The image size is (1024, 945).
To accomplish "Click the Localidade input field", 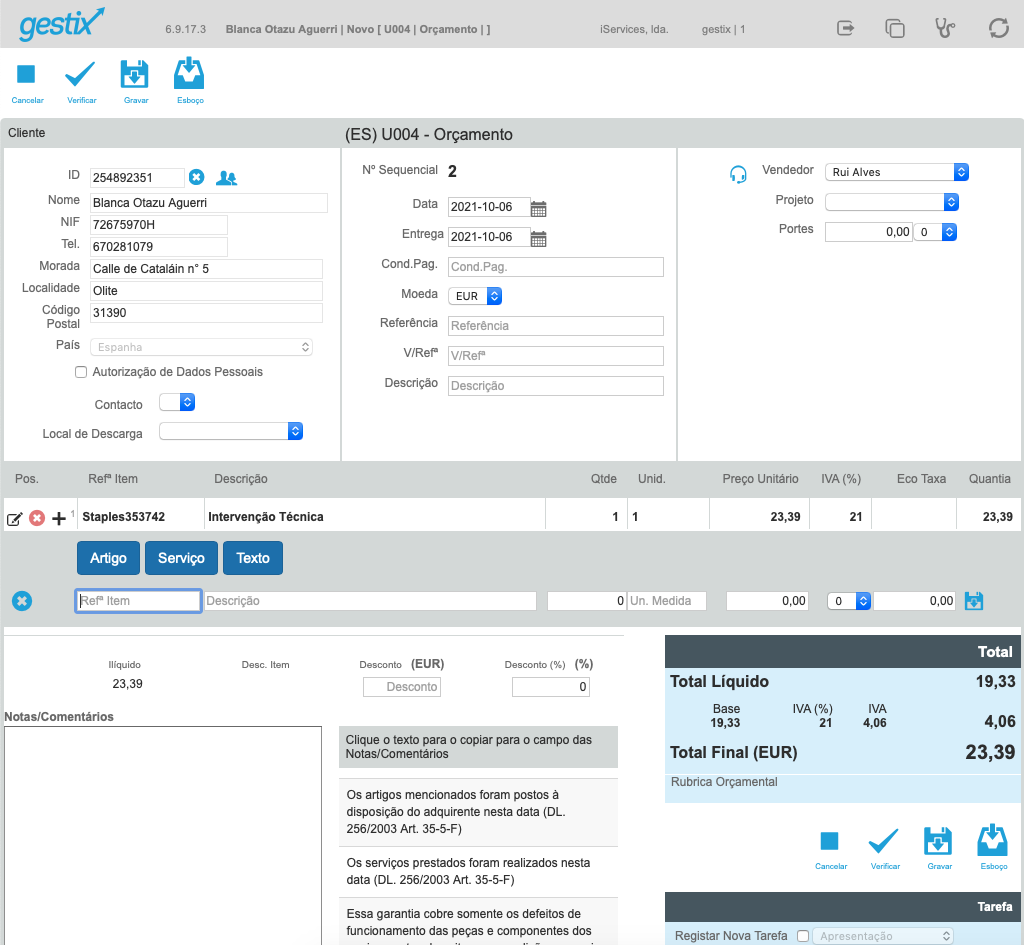I will coord(206,291).
